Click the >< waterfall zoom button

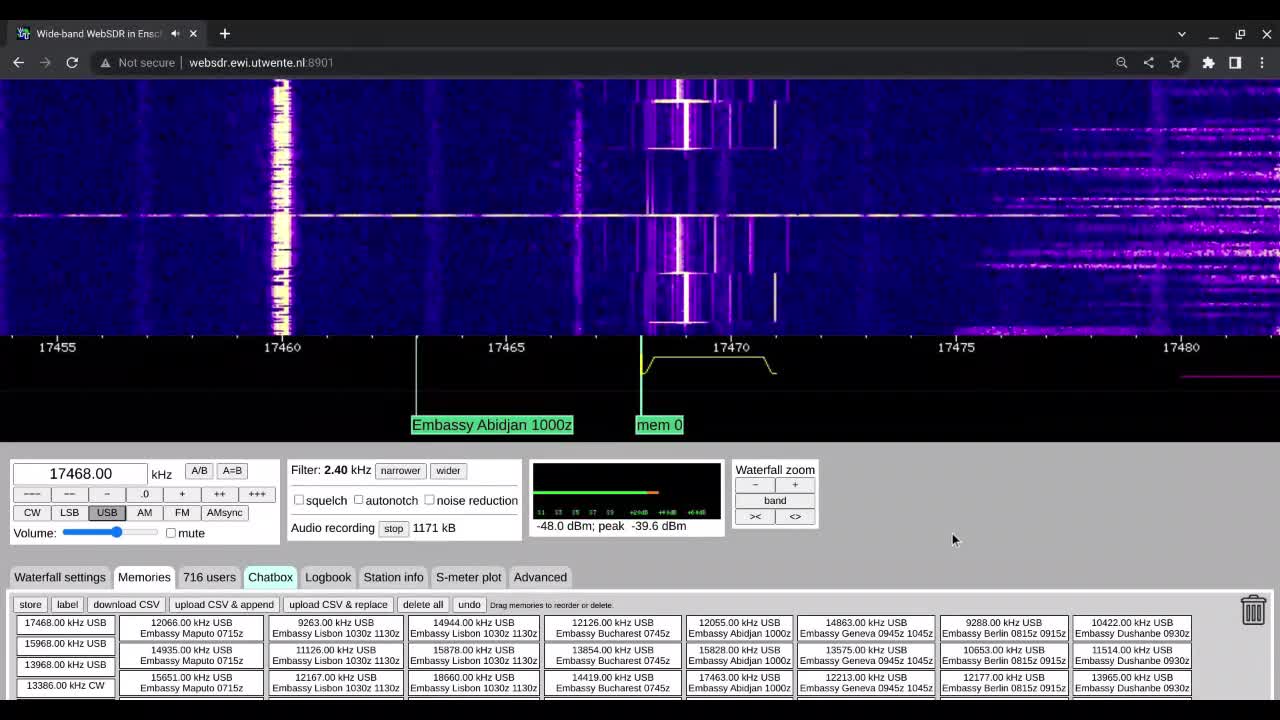[x=755, y=517]
